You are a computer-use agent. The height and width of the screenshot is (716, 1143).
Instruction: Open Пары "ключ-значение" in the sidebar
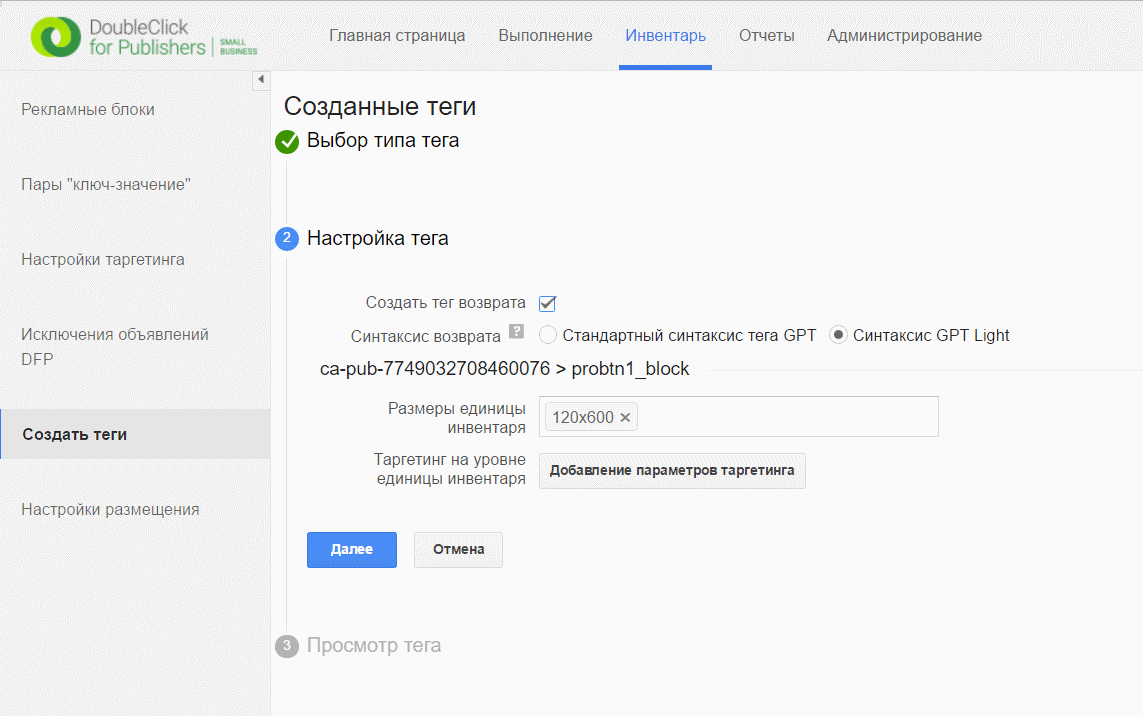coord(106,184)
